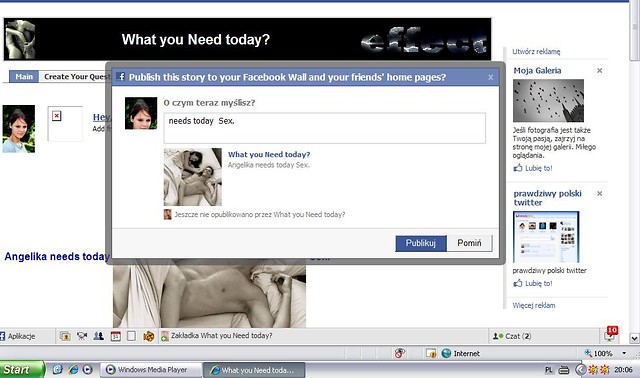The image size is (640, 378).
Task: Click the first orange sun tray icon
Action: (x=592, y=370)
